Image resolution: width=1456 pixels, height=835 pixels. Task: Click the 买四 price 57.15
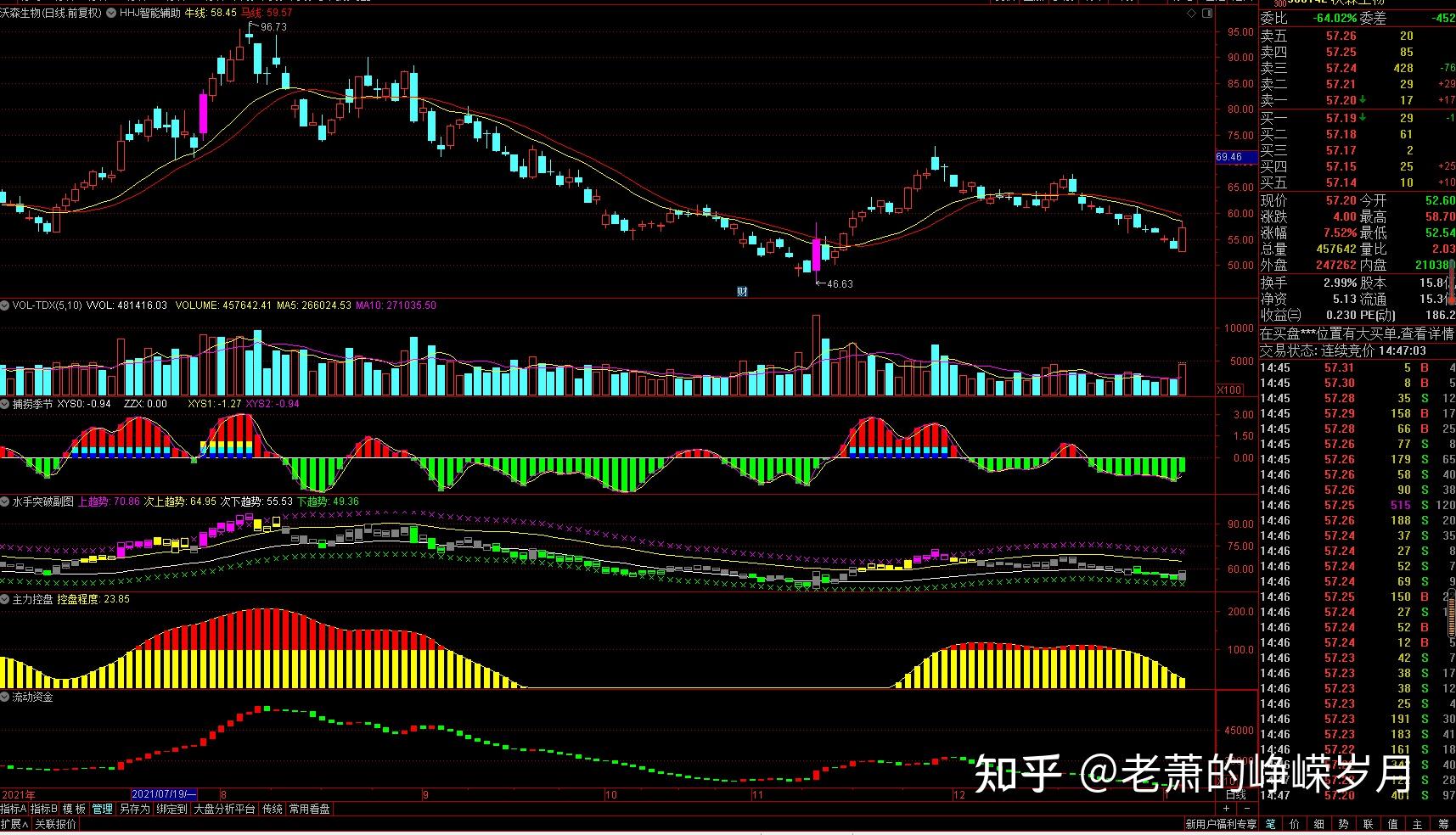click(x=1341, y=166)
